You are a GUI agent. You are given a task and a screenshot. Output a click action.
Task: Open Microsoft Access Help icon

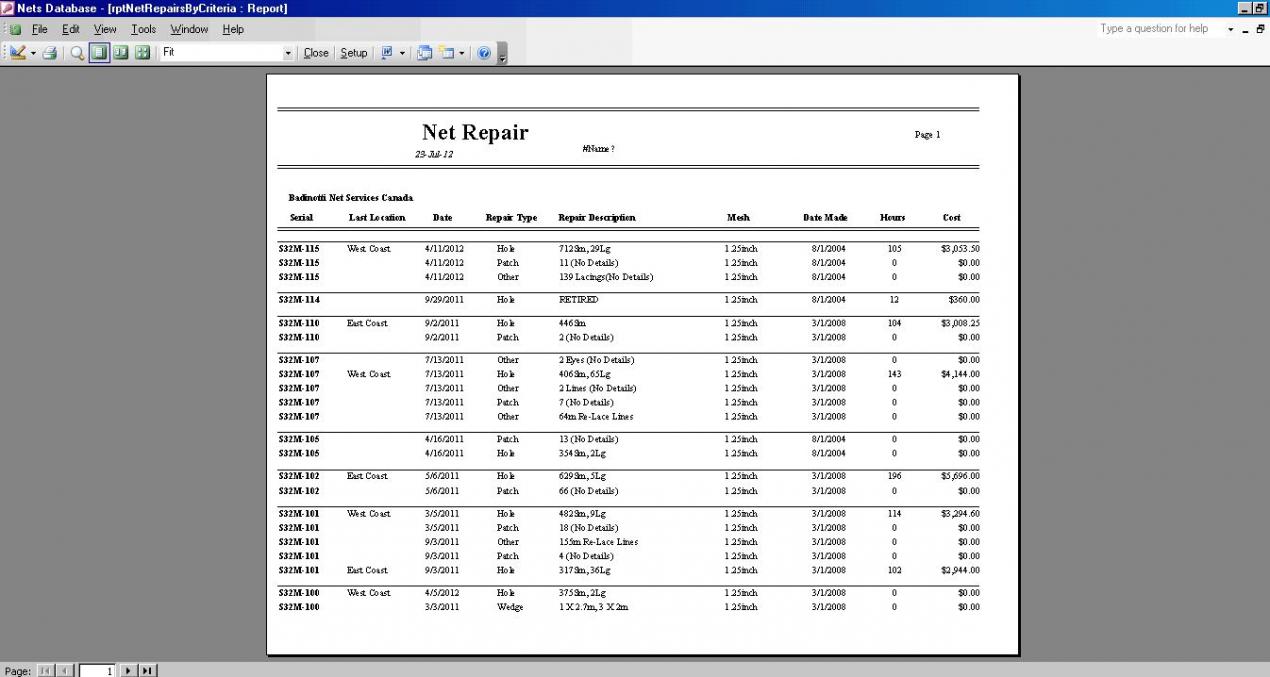pyautogui.click(x=484, y=53)
